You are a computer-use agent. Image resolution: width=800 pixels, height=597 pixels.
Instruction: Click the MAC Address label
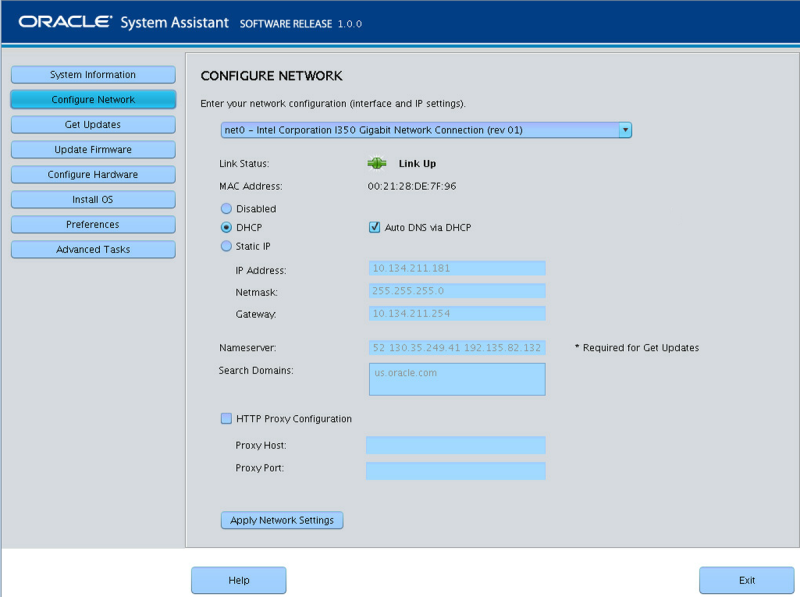point(251,186)
